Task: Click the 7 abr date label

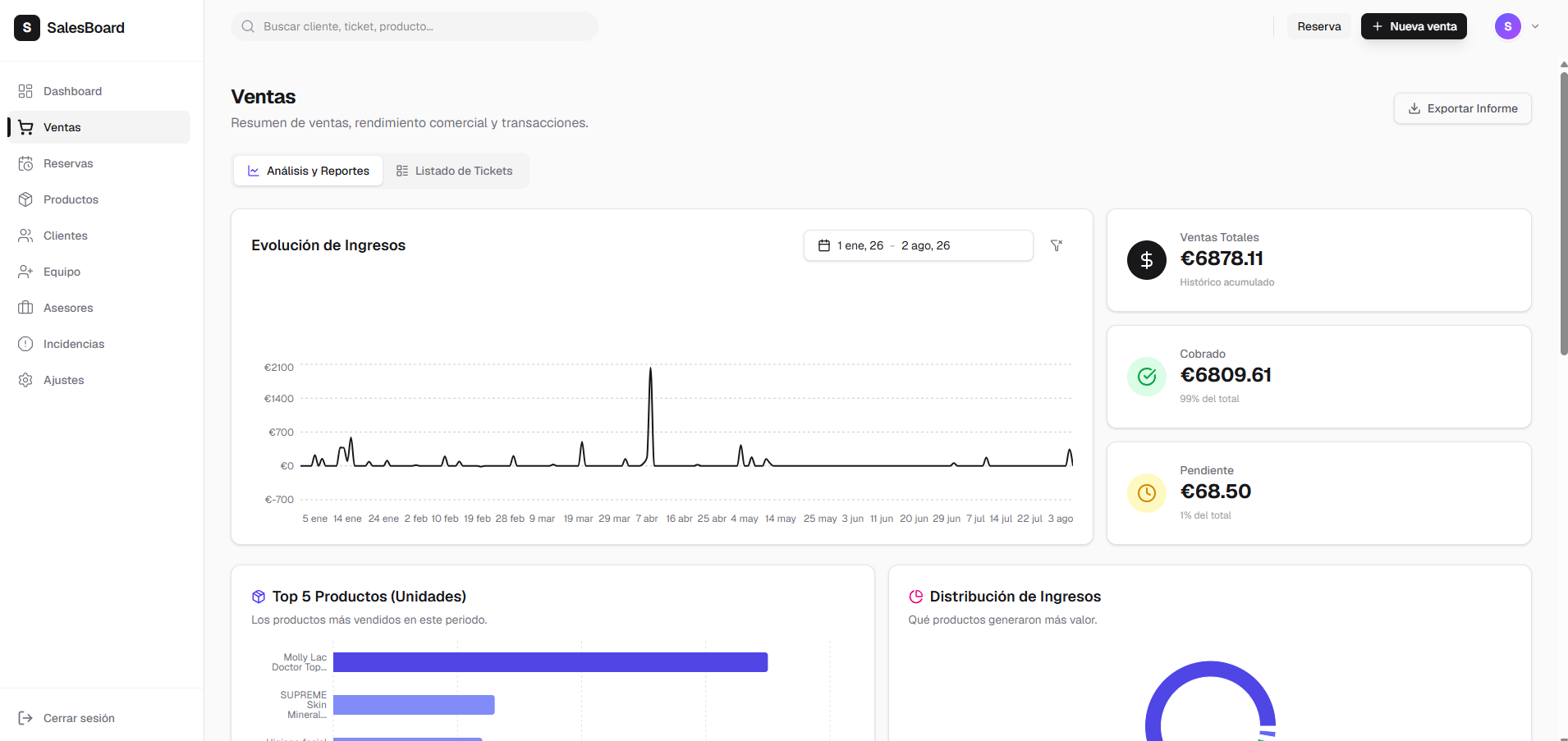Action: (x=647, y=519)
